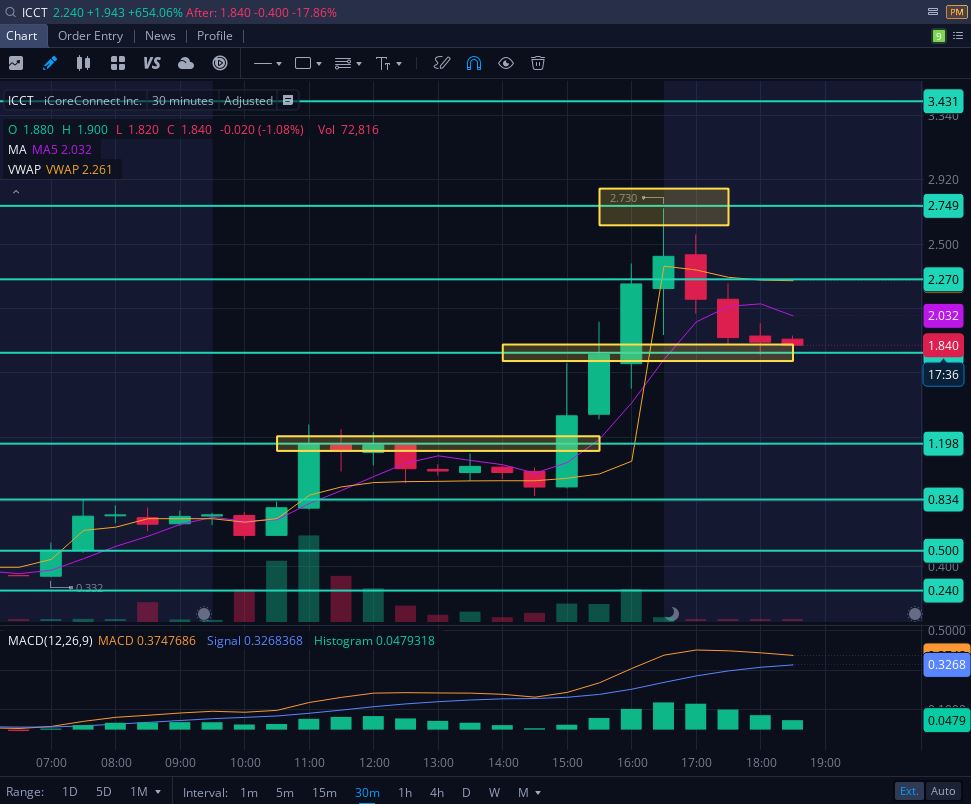
Task: Click the Adjusted label in chart header
Action: click(x=248, y=100)
